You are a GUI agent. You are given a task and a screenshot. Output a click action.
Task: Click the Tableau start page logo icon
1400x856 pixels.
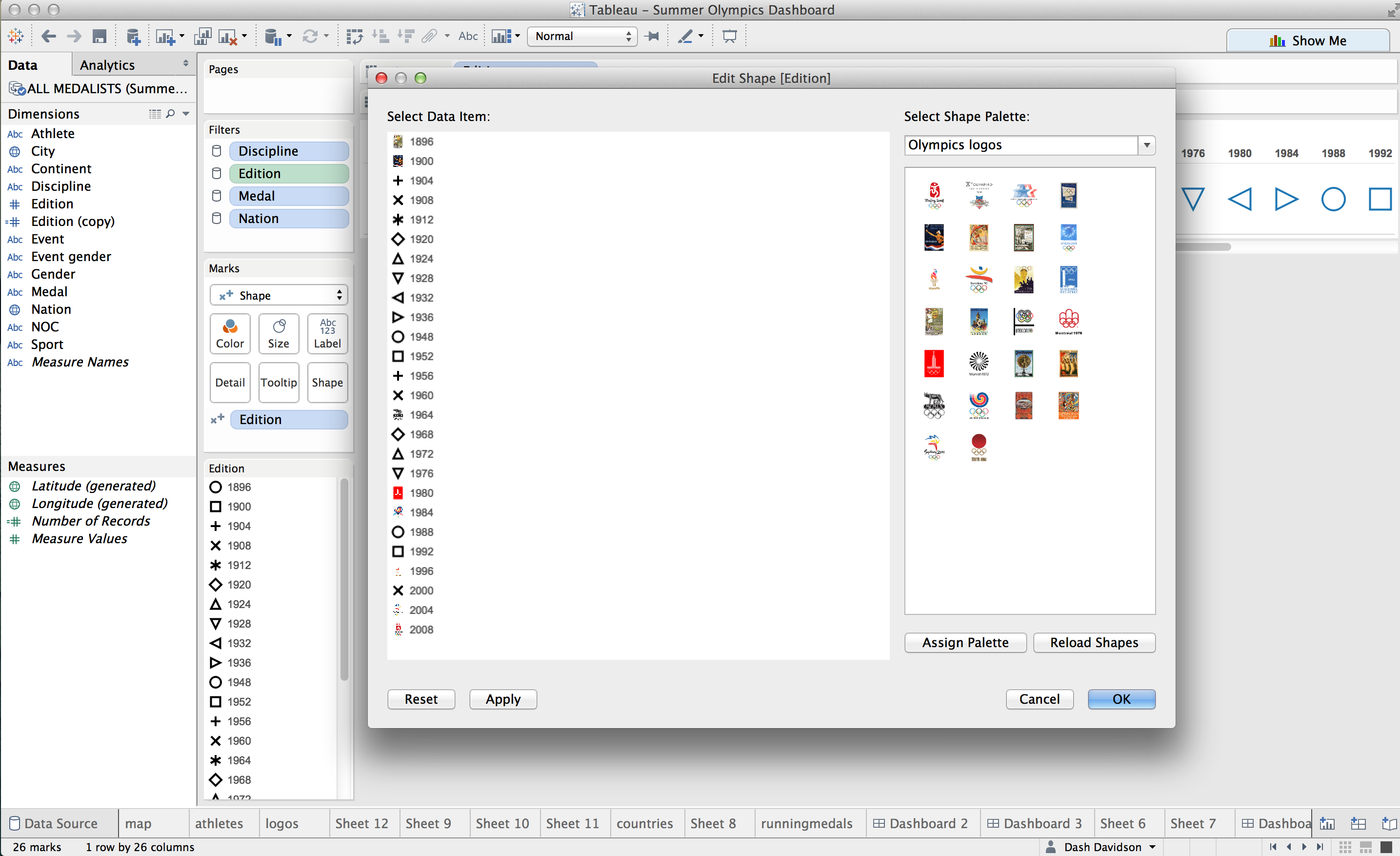(x=16, y=37)
